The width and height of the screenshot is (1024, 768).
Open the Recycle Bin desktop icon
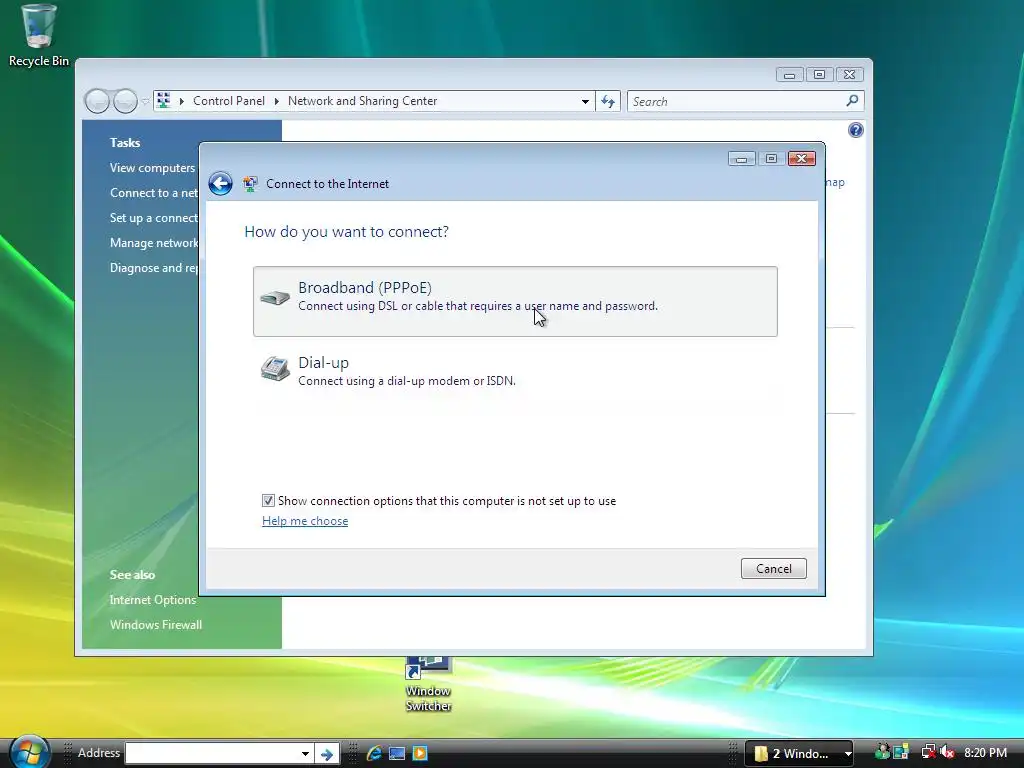click(39, 35)
